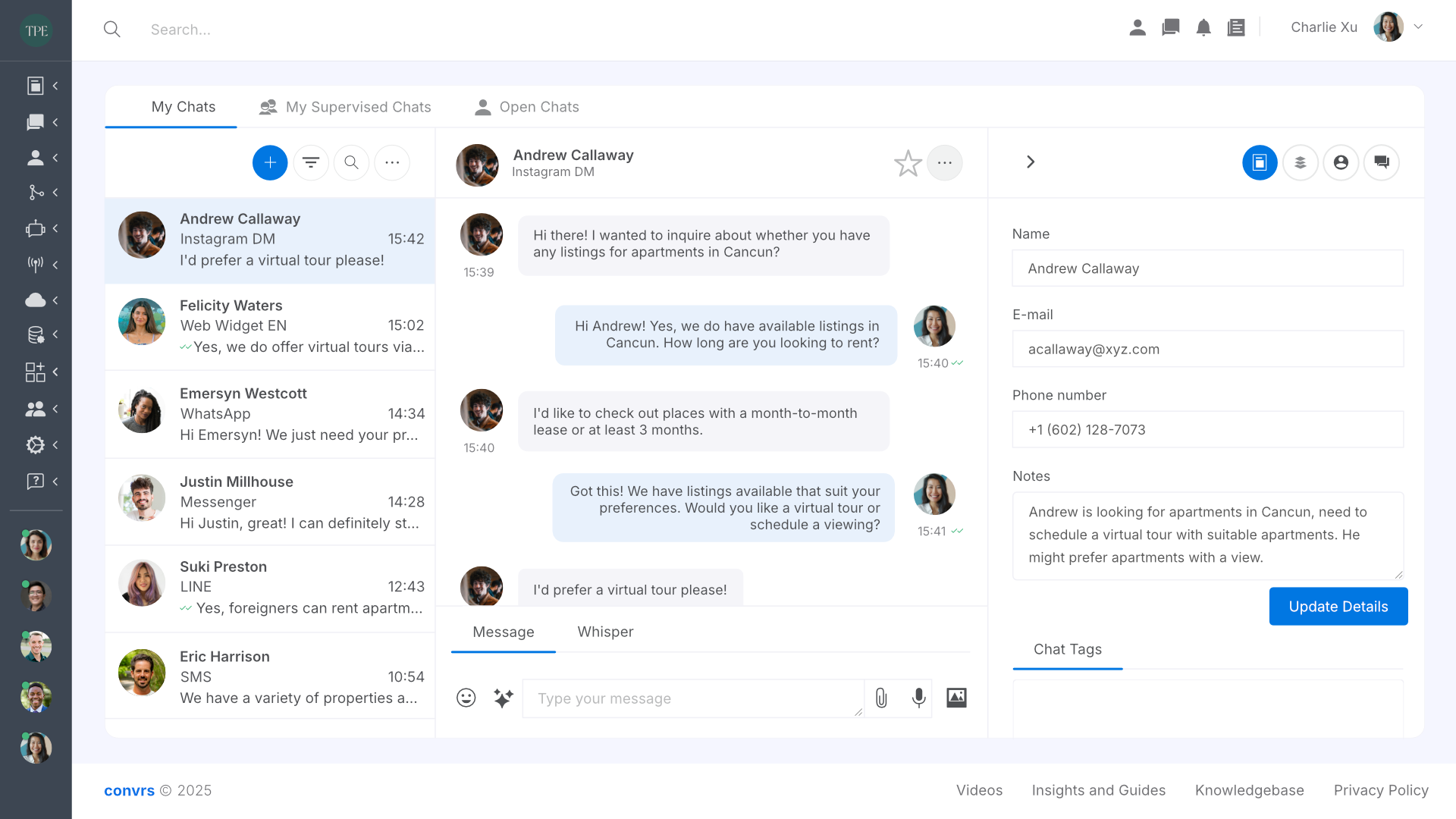
Task: Star the Andrew Callaway conversation
Action: point(908,163)
